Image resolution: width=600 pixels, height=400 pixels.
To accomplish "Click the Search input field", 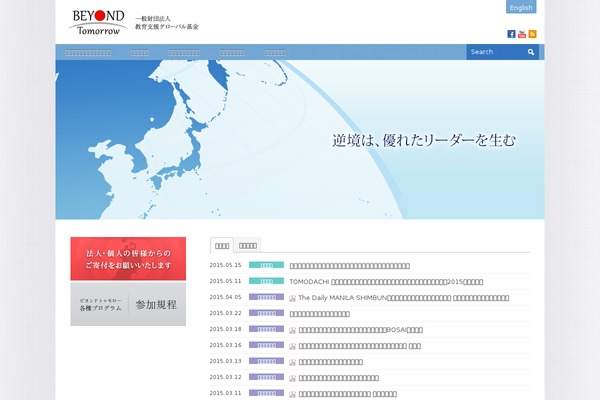I will (494, 52).
